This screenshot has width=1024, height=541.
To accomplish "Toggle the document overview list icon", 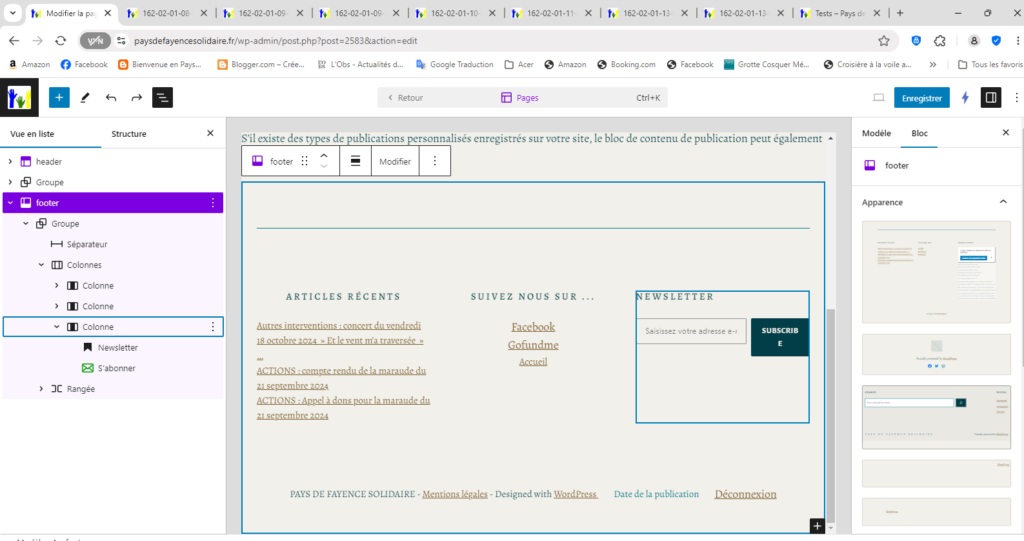I will [162, 98].
